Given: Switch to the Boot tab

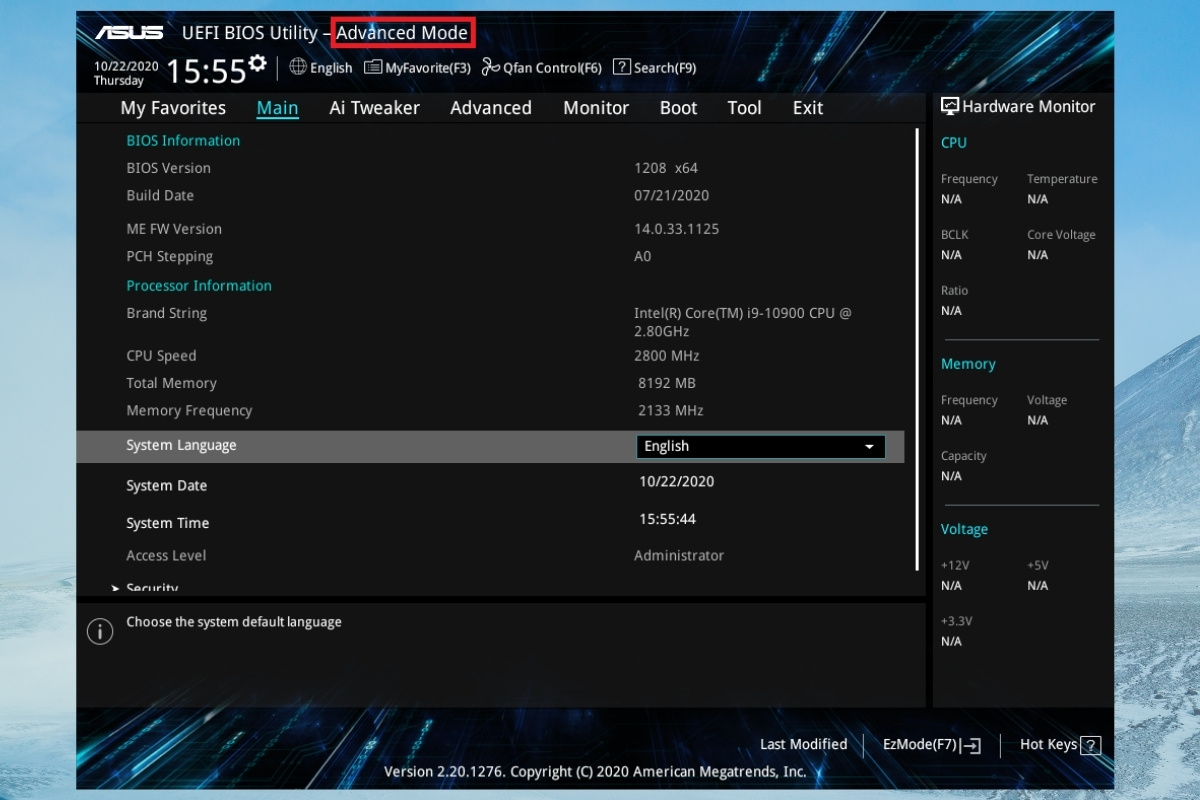Looking at the screenshot, I should point(678,108).
